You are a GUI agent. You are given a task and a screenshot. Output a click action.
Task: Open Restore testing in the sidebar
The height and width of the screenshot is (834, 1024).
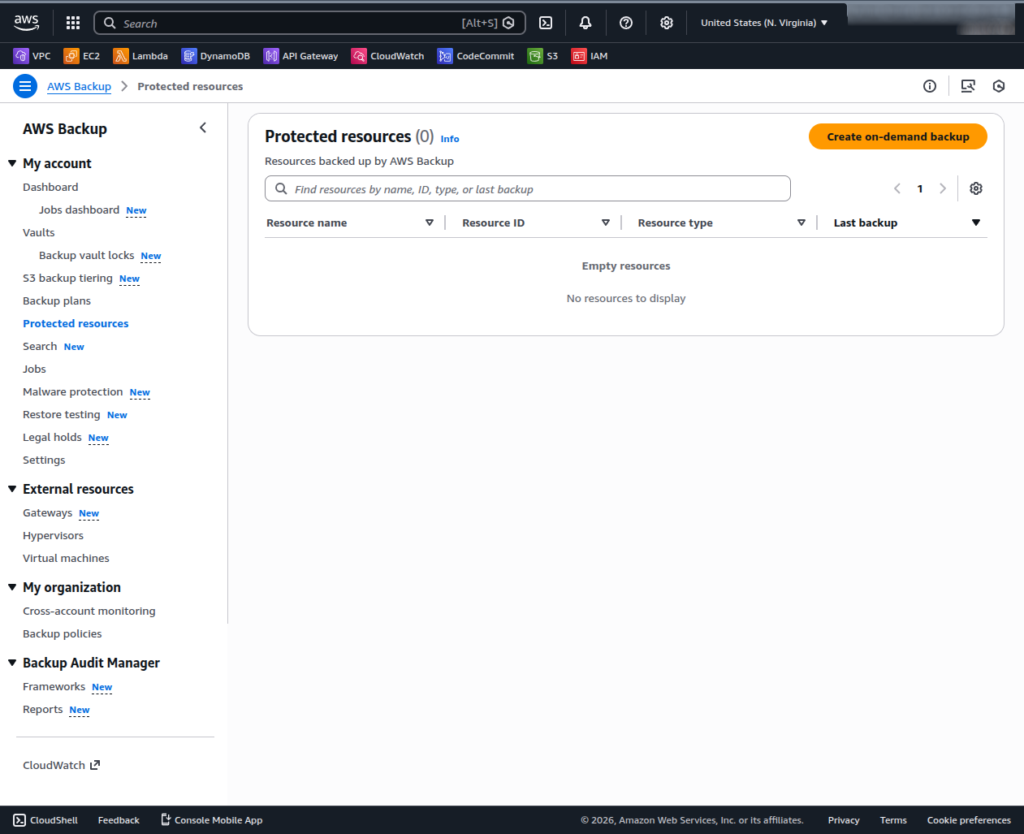click(61, 415)
